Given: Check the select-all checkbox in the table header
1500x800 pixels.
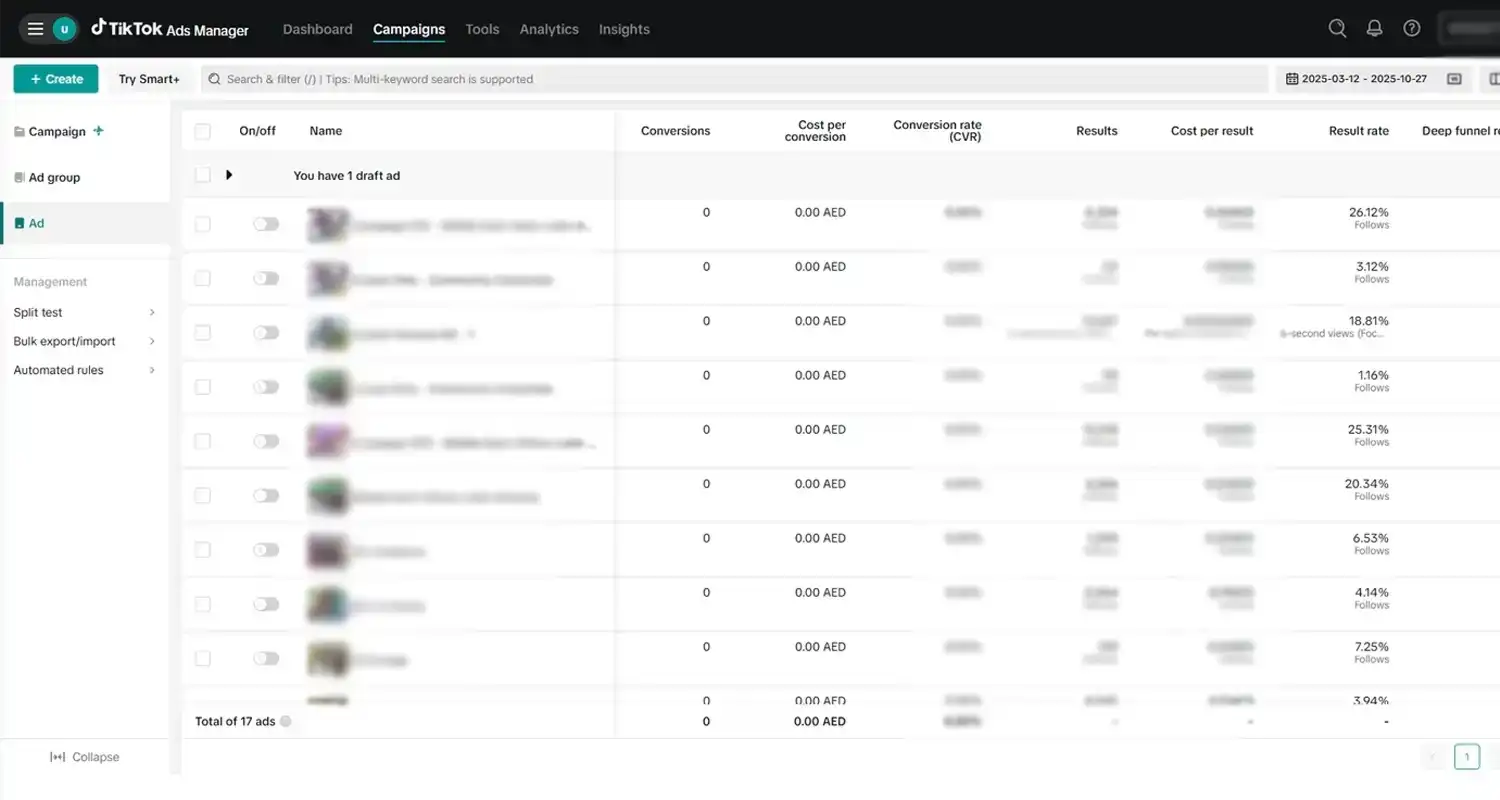Looking at the screenshot, I should coord(203,131).
